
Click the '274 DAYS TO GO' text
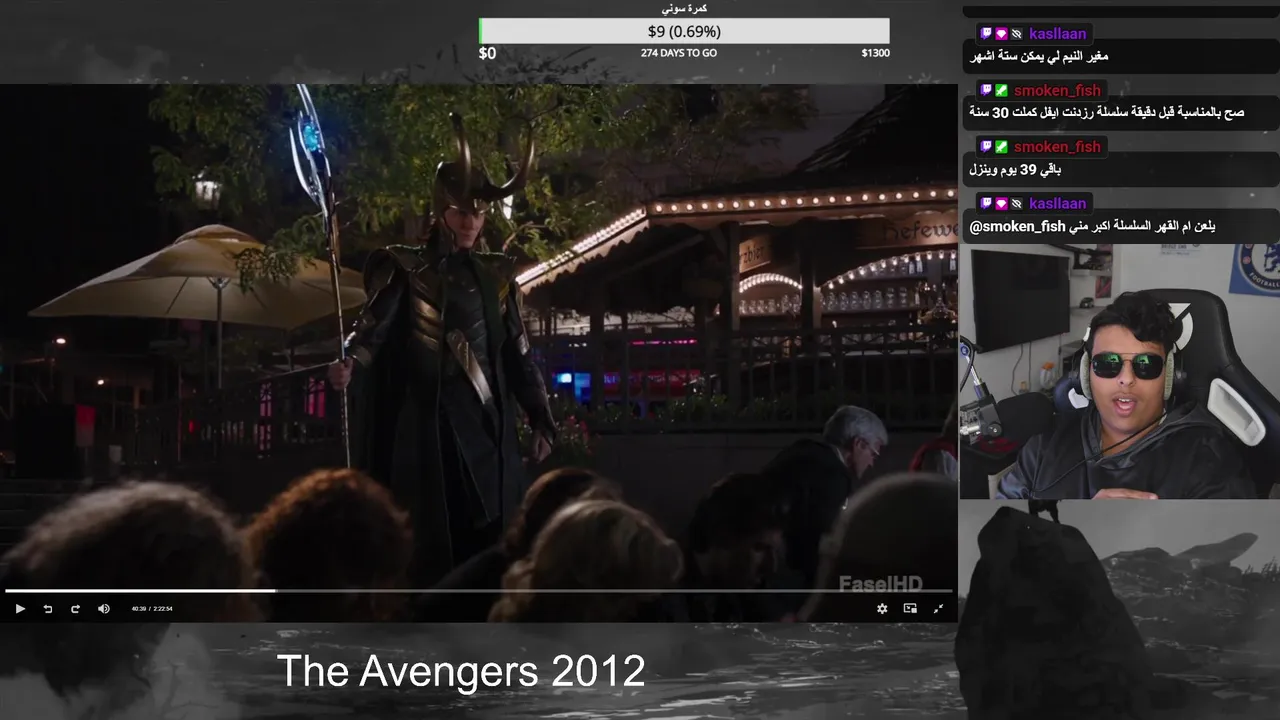[x=679, y=53]
